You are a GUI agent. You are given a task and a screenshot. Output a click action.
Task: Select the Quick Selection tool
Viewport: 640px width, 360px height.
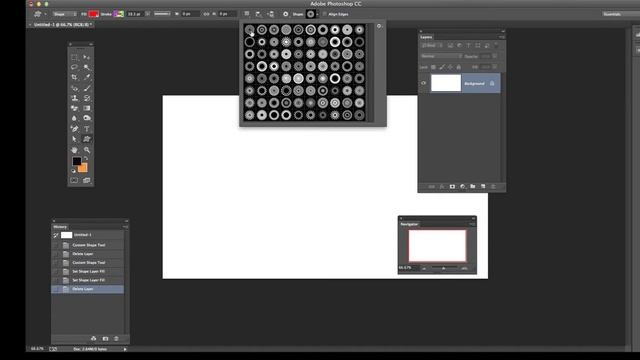point(87,67)
